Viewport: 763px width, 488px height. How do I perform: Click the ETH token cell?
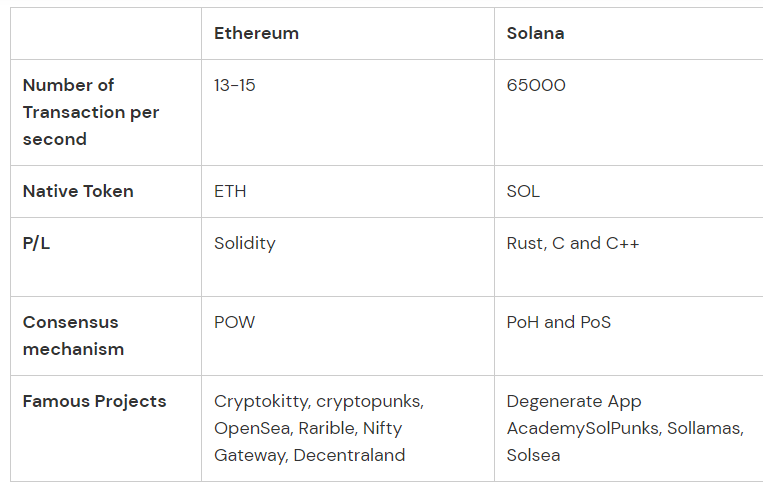[x=230, y=191]
